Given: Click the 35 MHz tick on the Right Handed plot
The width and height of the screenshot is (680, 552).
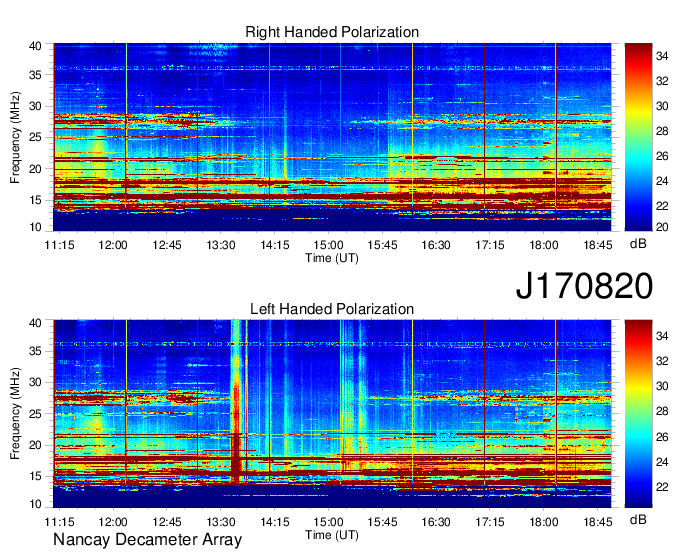Looking at the screenshot, I should [35, 75].
